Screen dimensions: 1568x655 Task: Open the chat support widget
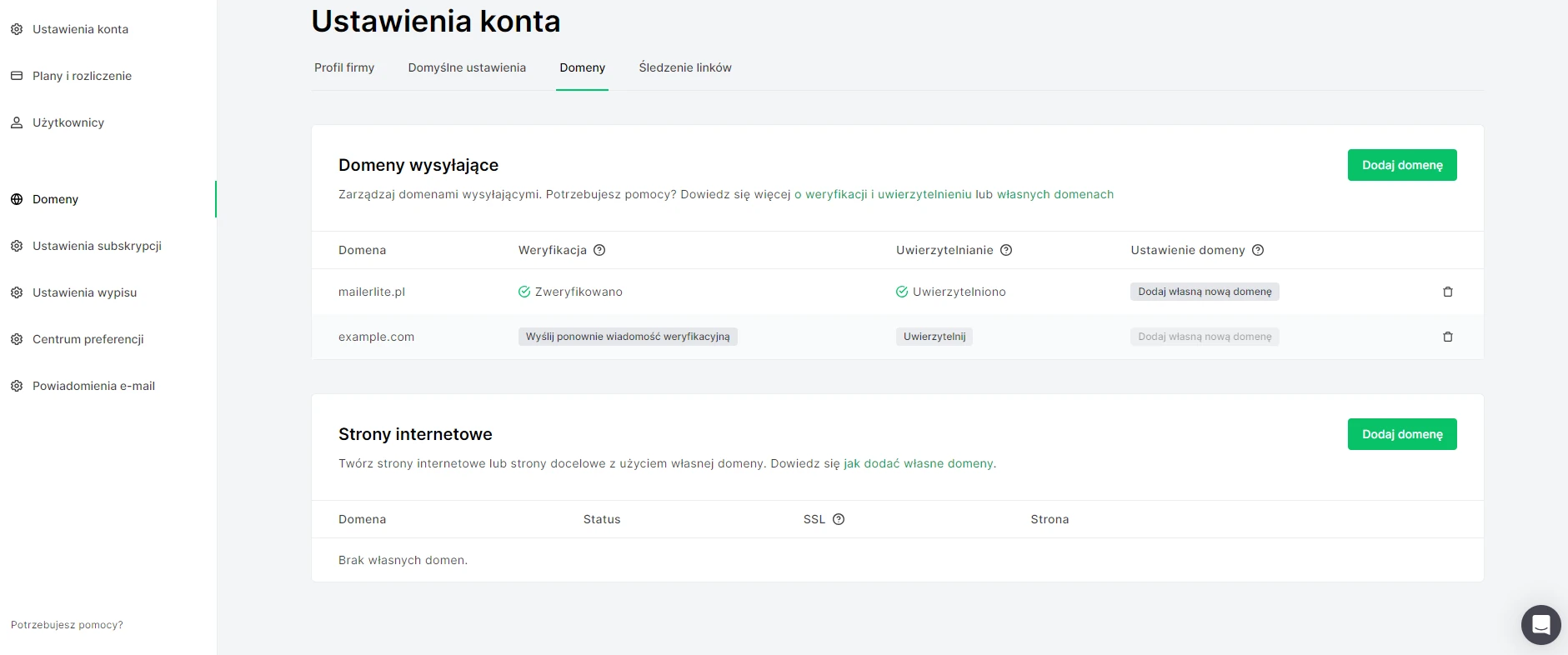click(1540, 624)
